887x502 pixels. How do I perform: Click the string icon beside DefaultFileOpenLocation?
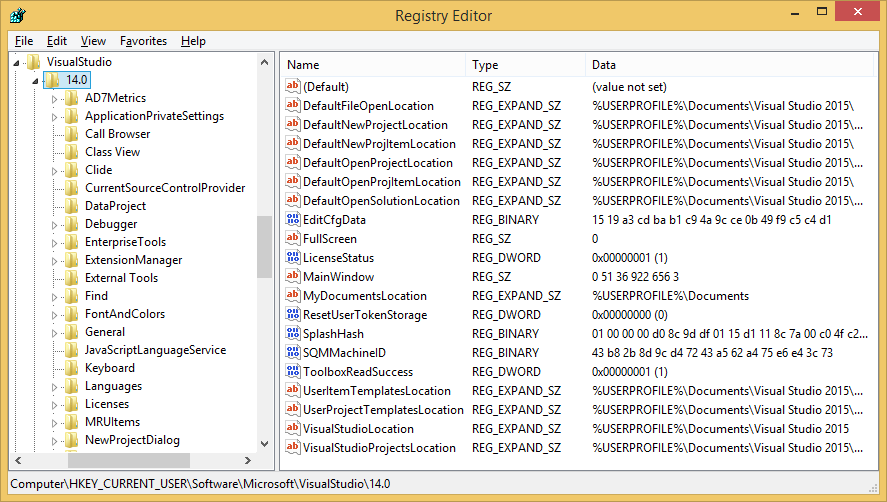[292, 105]
